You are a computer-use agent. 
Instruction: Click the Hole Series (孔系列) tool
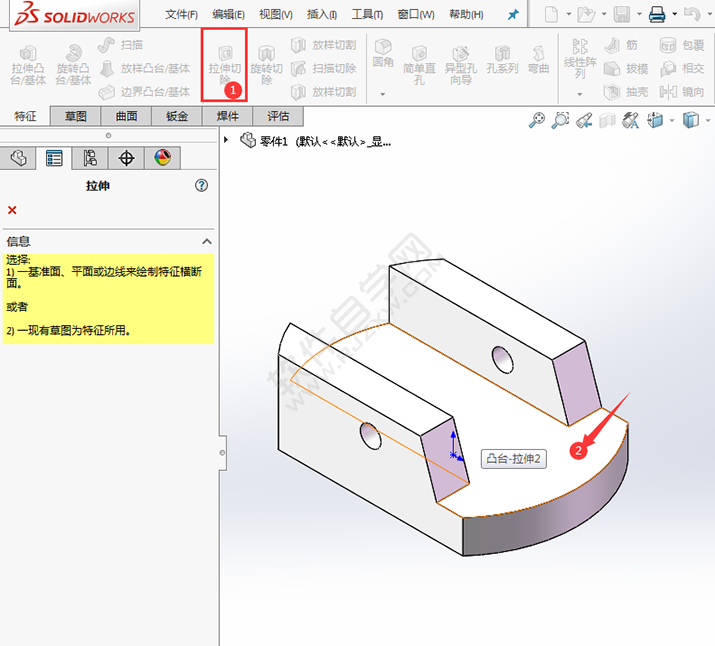(502, 60)
